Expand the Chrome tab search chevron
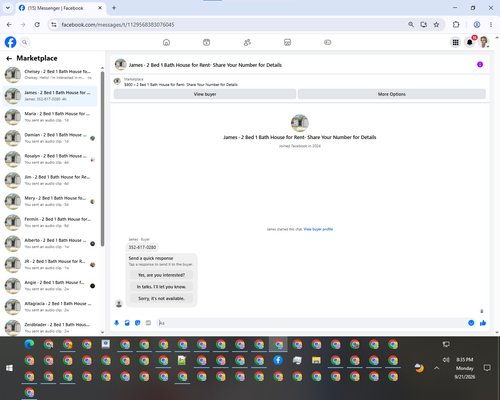The height and width of the screenshot is (400, 500). [x=8, y=8]
